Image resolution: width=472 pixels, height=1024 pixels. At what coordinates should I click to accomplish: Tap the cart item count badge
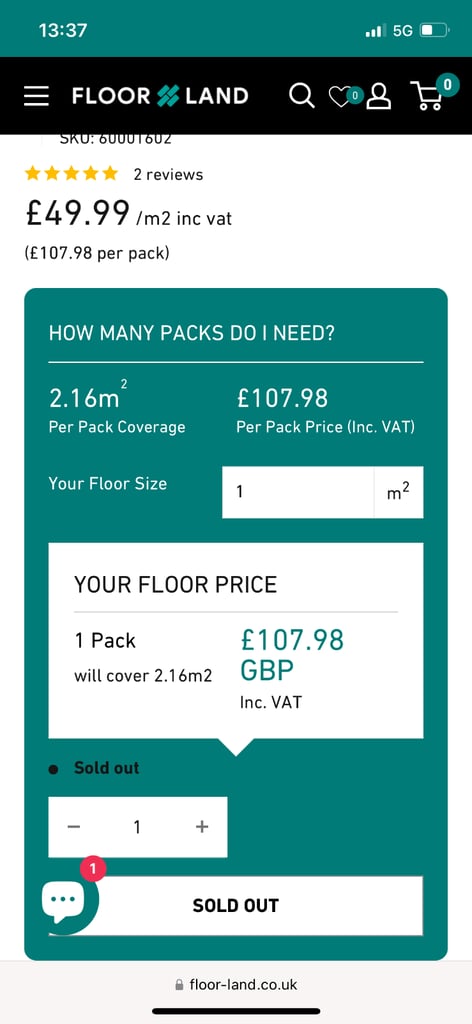[447, 84]
